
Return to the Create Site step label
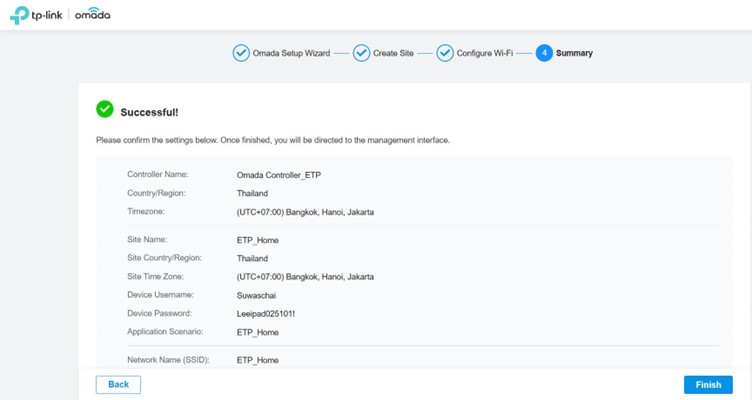pos(395,53)
